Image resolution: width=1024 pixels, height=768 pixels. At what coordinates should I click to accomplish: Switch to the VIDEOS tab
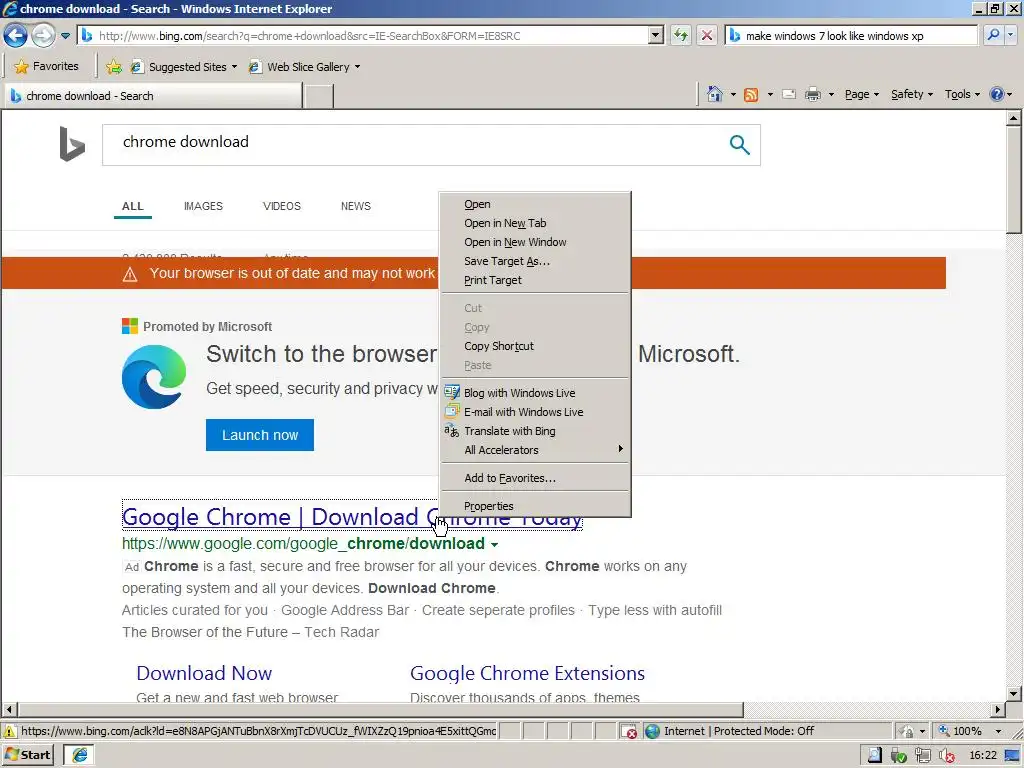281,206
